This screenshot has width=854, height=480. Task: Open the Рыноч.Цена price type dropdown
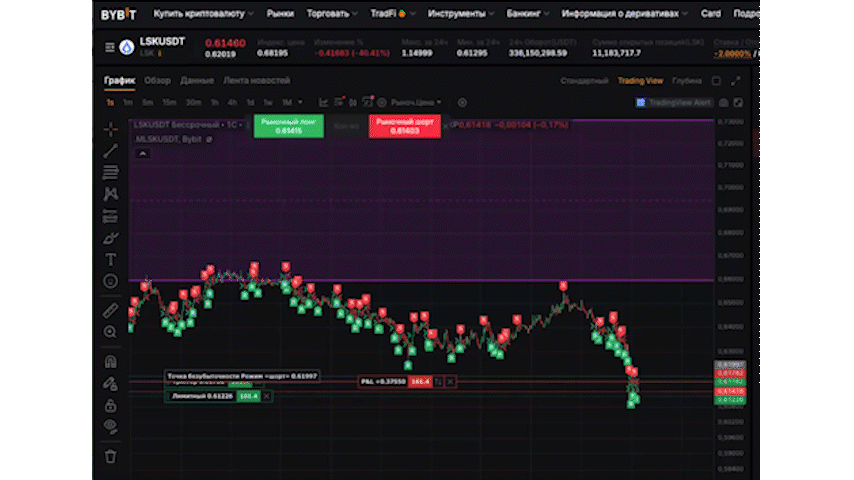pos(416,102)
